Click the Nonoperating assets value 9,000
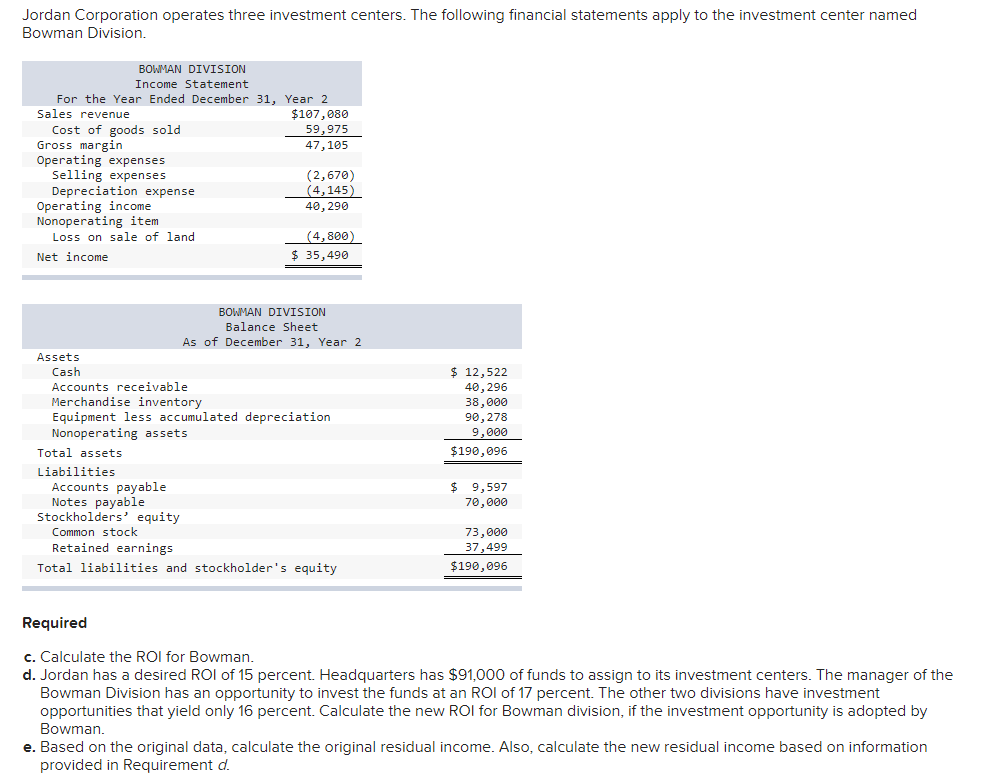 [x=489, y=433]
